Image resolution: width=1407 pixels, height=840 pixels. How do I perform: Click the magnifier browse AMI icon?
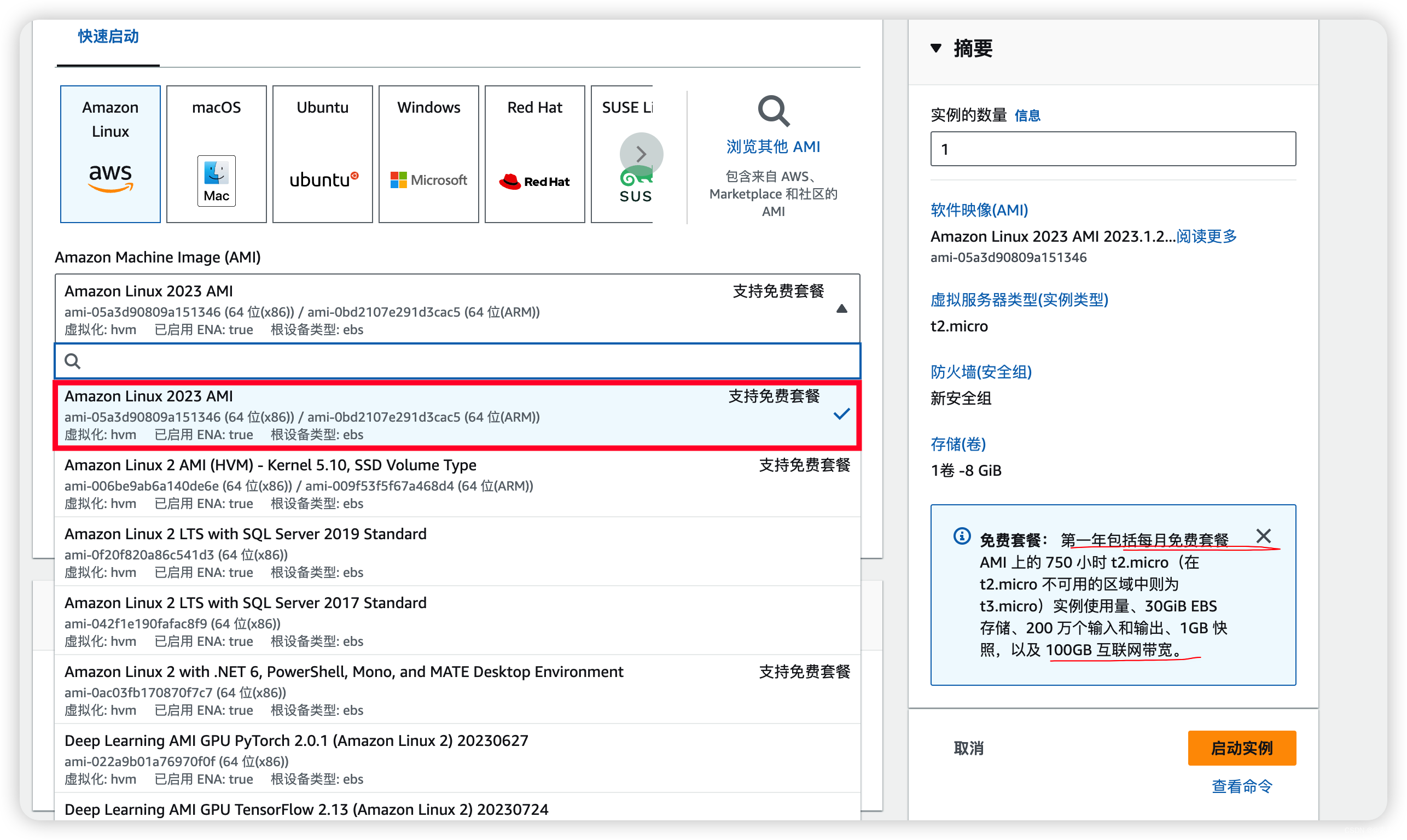[773, 111]
